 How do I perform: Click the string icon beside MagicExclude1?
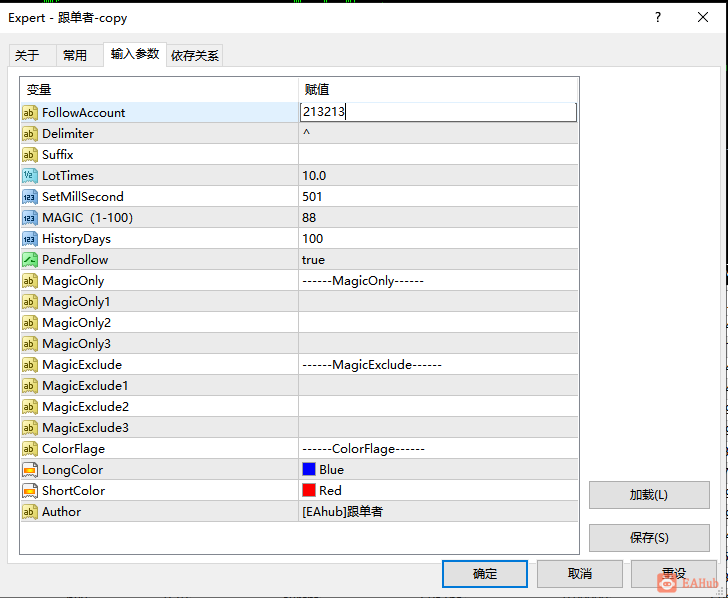click(30, 386)
